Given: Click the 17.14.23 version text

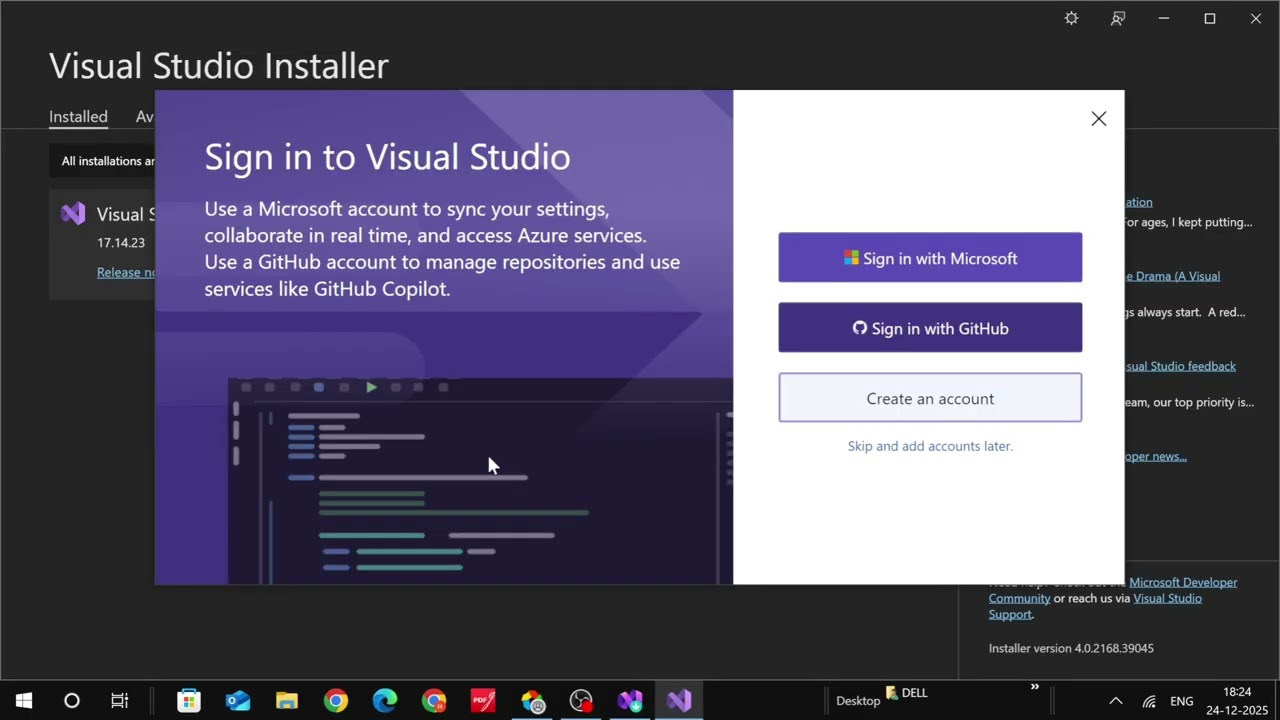Looking at the screenshot, I should click(x=121, y=243).
